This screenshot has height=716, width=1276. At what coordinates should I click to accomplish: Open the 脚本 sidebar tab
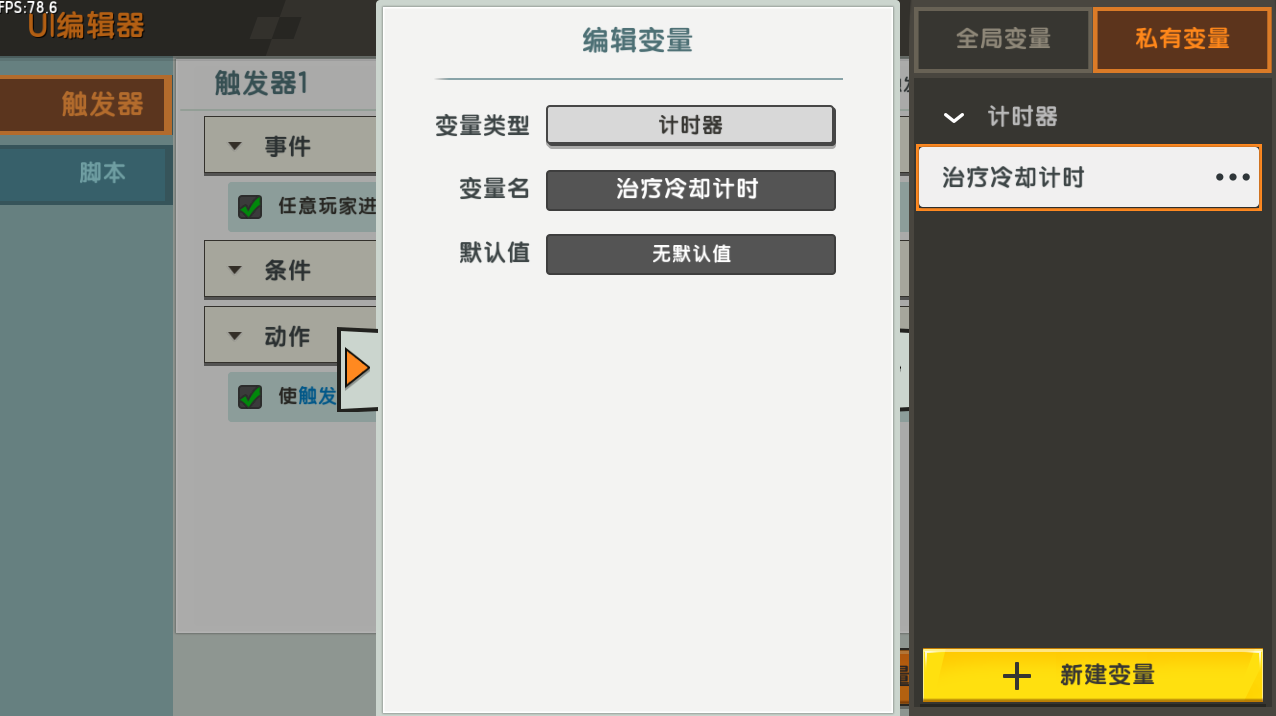coord(84,173)
